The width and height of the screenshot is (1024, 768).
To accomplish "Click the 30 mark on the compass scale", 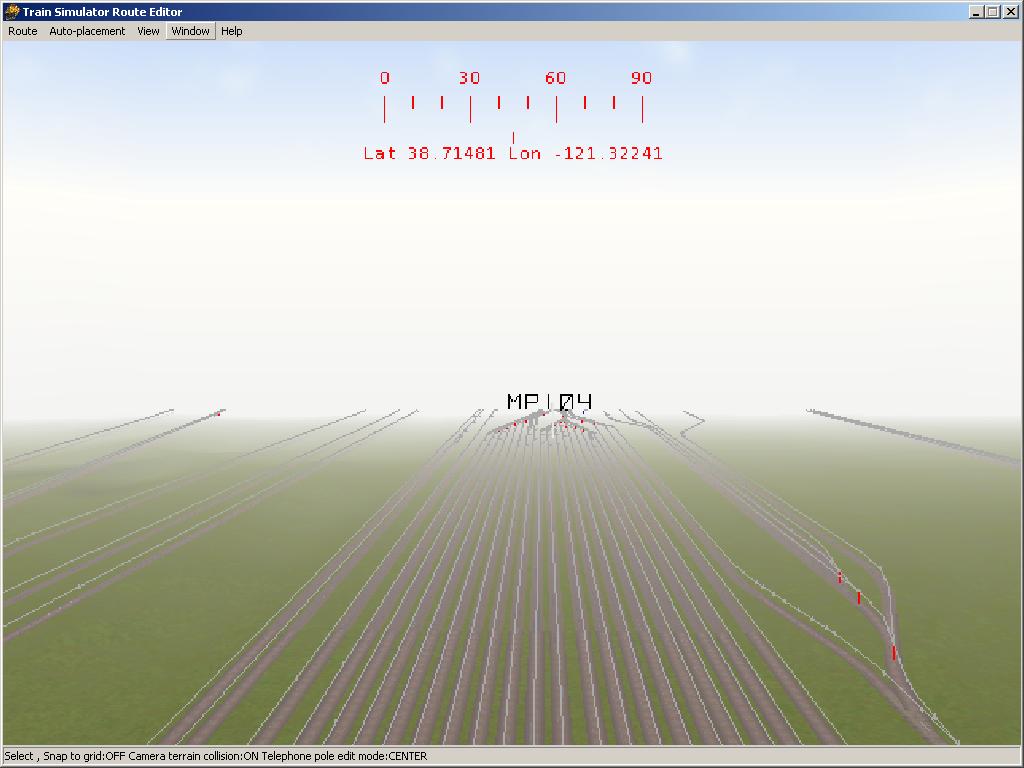I will click(469, 78).
